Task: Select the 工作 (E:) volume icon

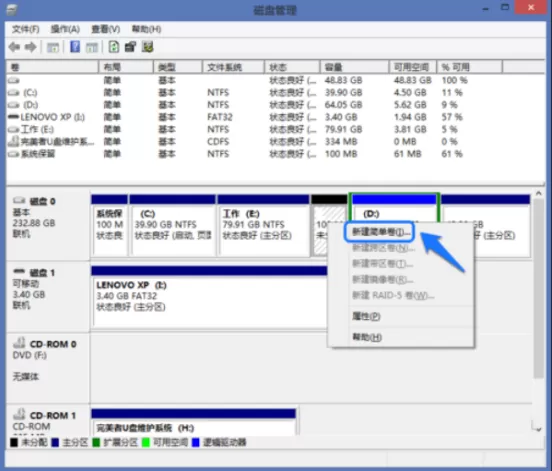Action: pos(14,130)
